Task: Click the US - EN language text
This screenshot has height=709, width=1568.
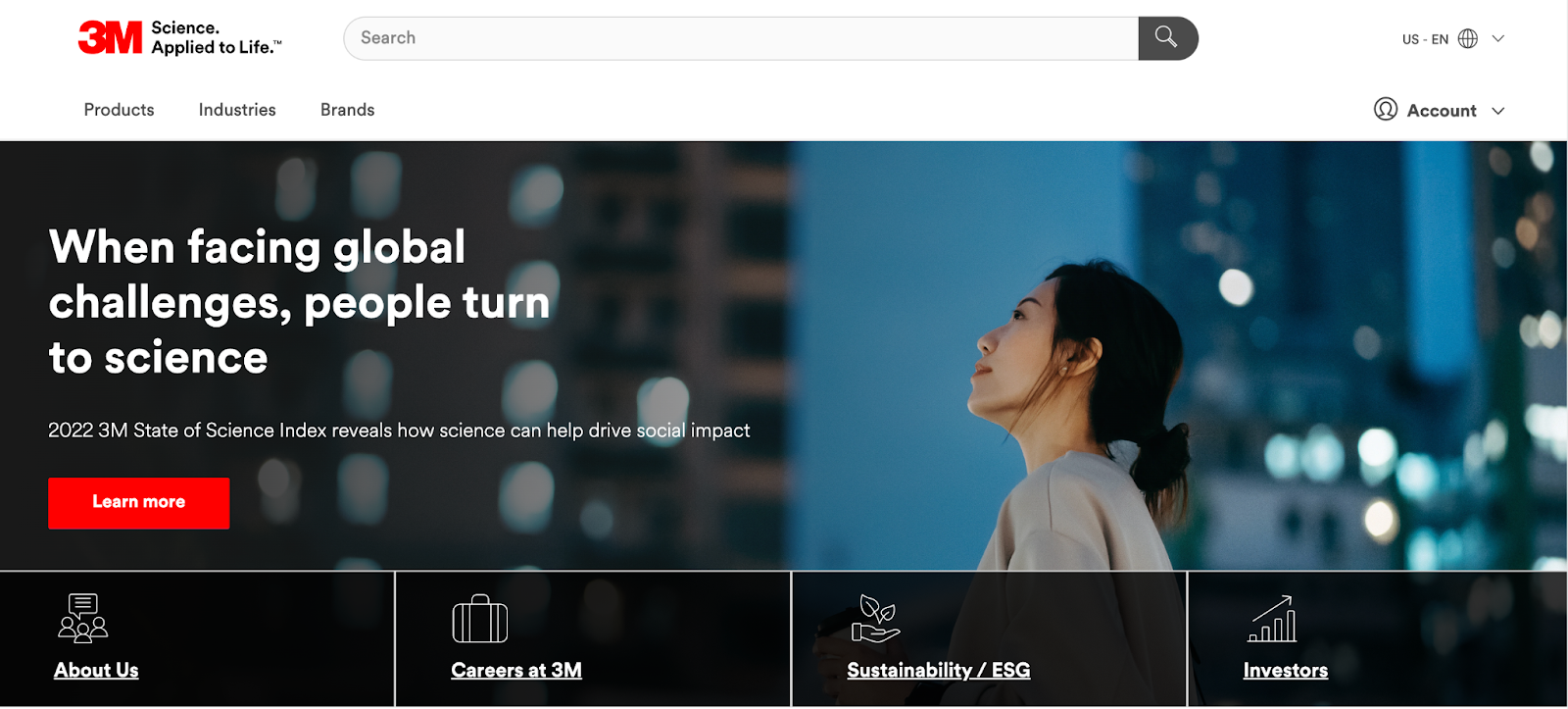Action: 1425,39
